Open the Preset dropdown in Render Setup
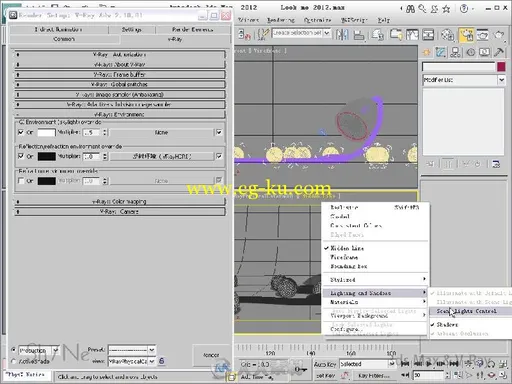 (132, 350)
